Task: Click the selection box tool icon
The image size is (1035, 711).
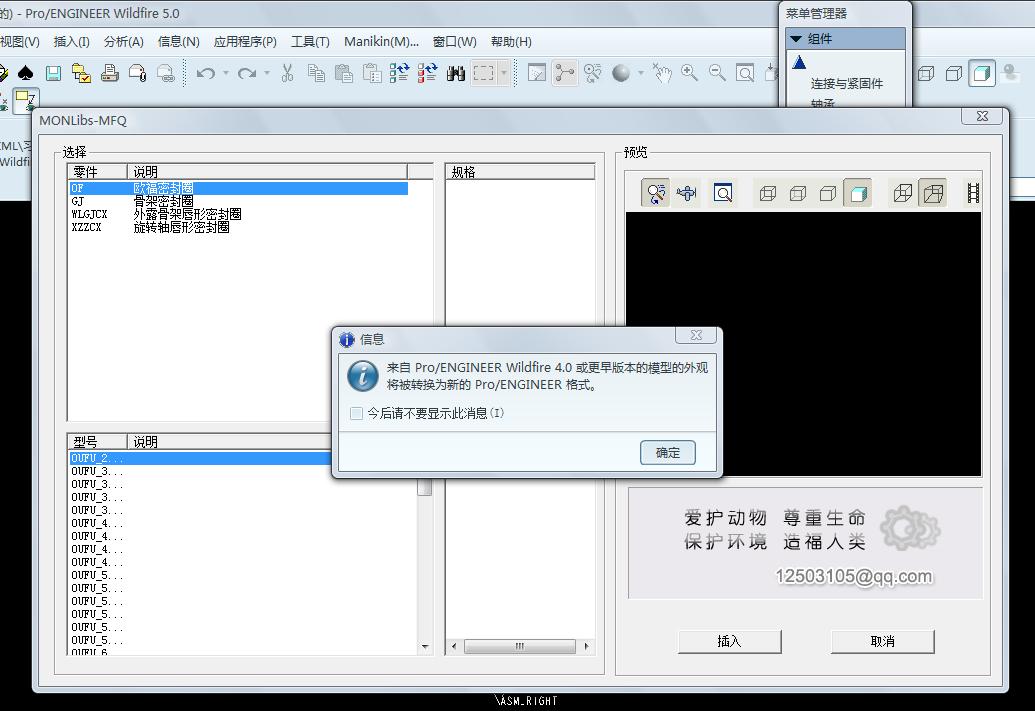Action: [484, 73]
